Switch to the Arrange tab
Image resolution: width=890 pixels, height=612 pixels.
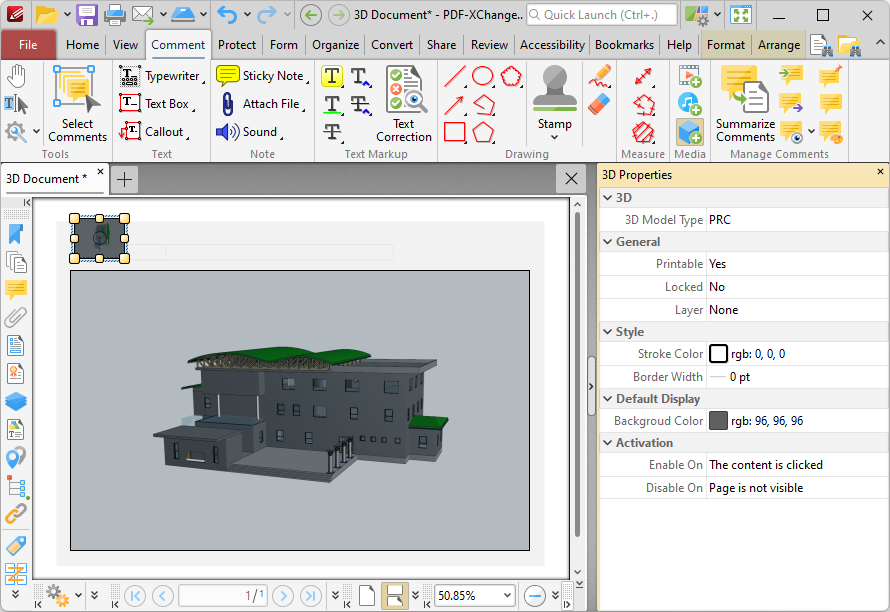pyautogui.click(x=779, y=45)
